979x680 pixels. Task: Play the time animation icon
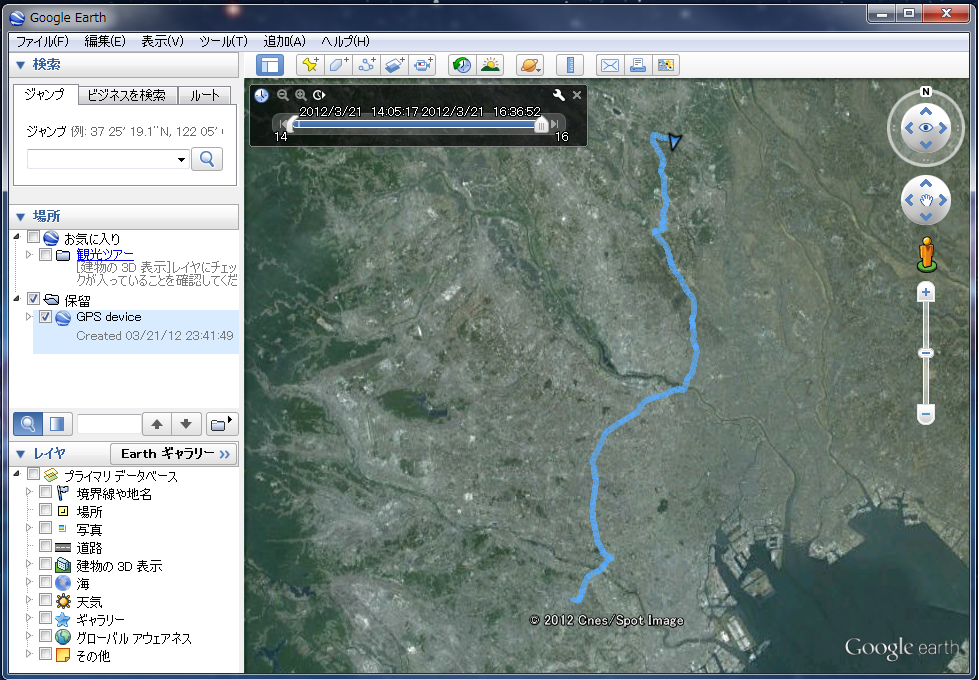(x=319, y=95)
